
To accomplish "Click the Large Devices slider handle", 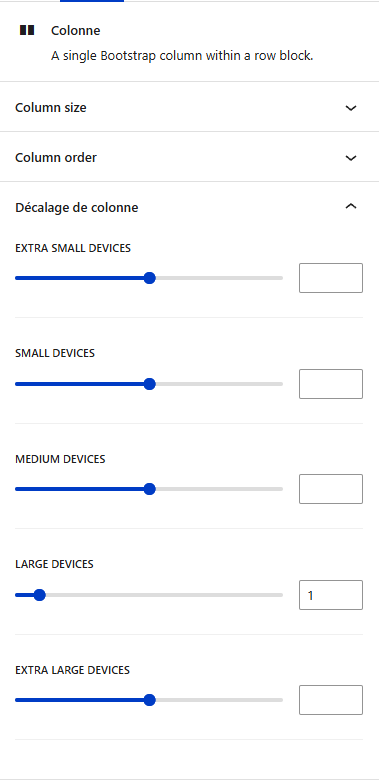I will [x=39, y=595].
